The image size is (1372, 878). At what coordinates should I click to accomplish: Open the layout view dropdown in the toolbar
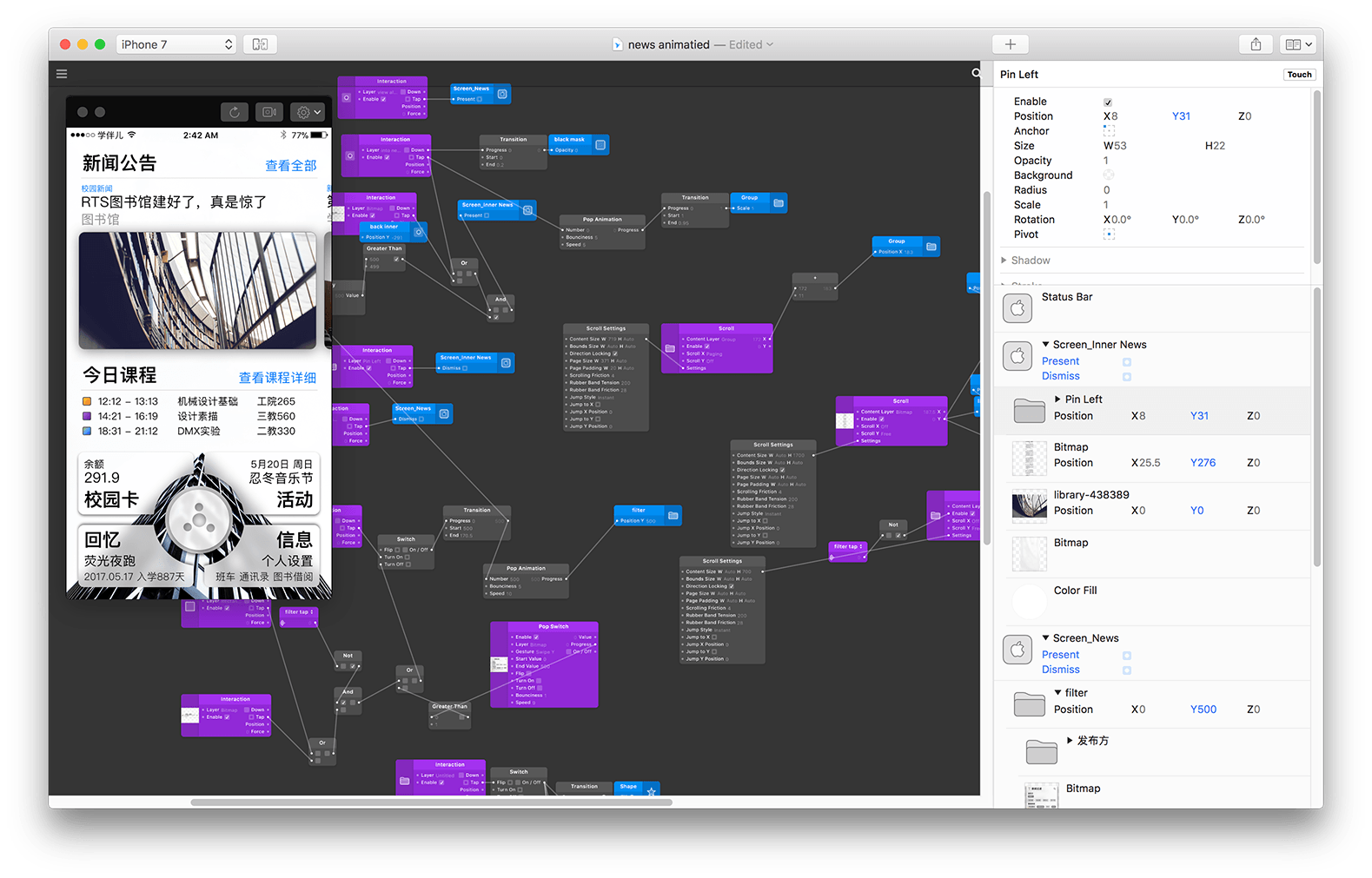tap(1299, 44)
